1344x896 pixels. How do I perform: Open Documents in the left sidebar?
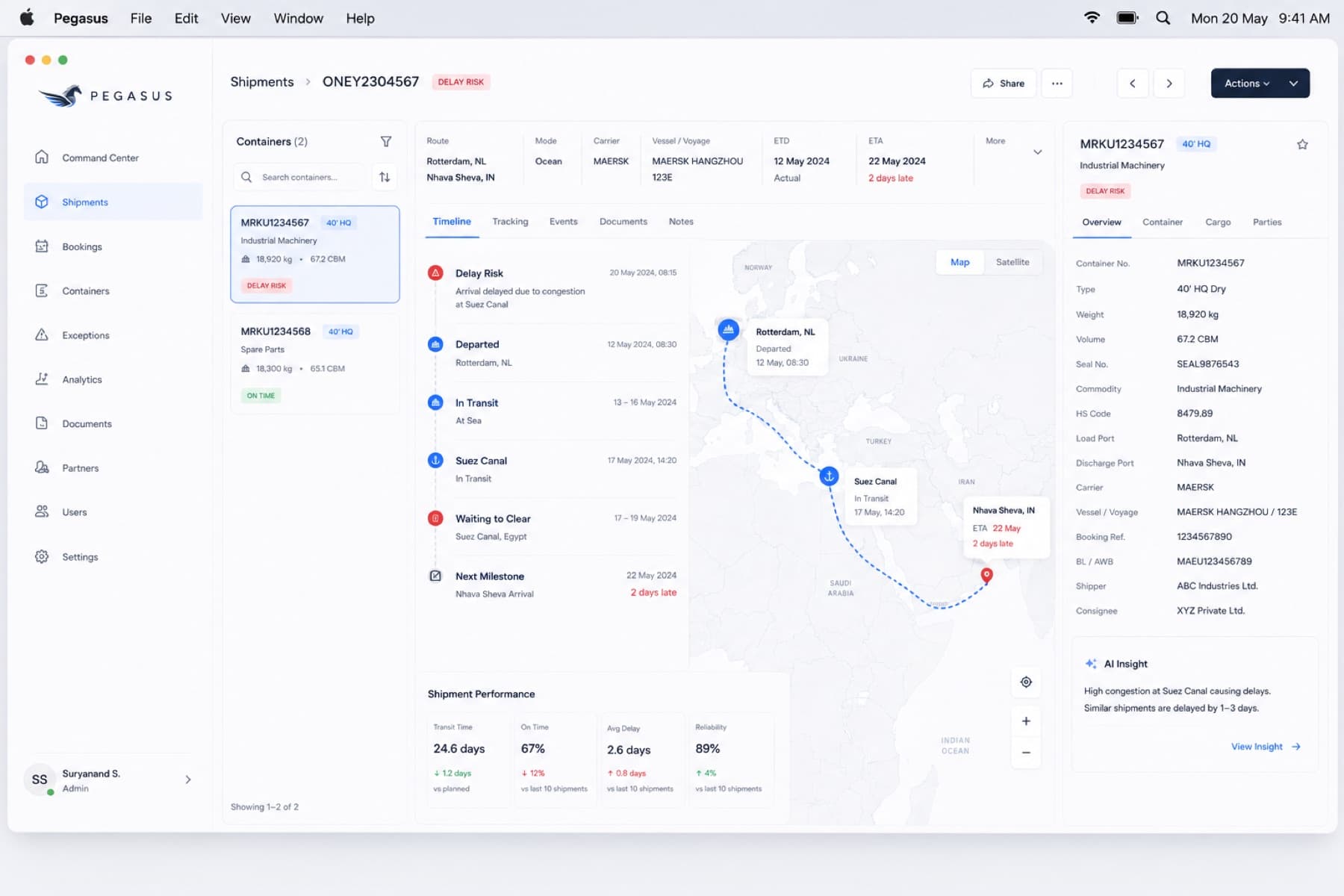point(112,423)
